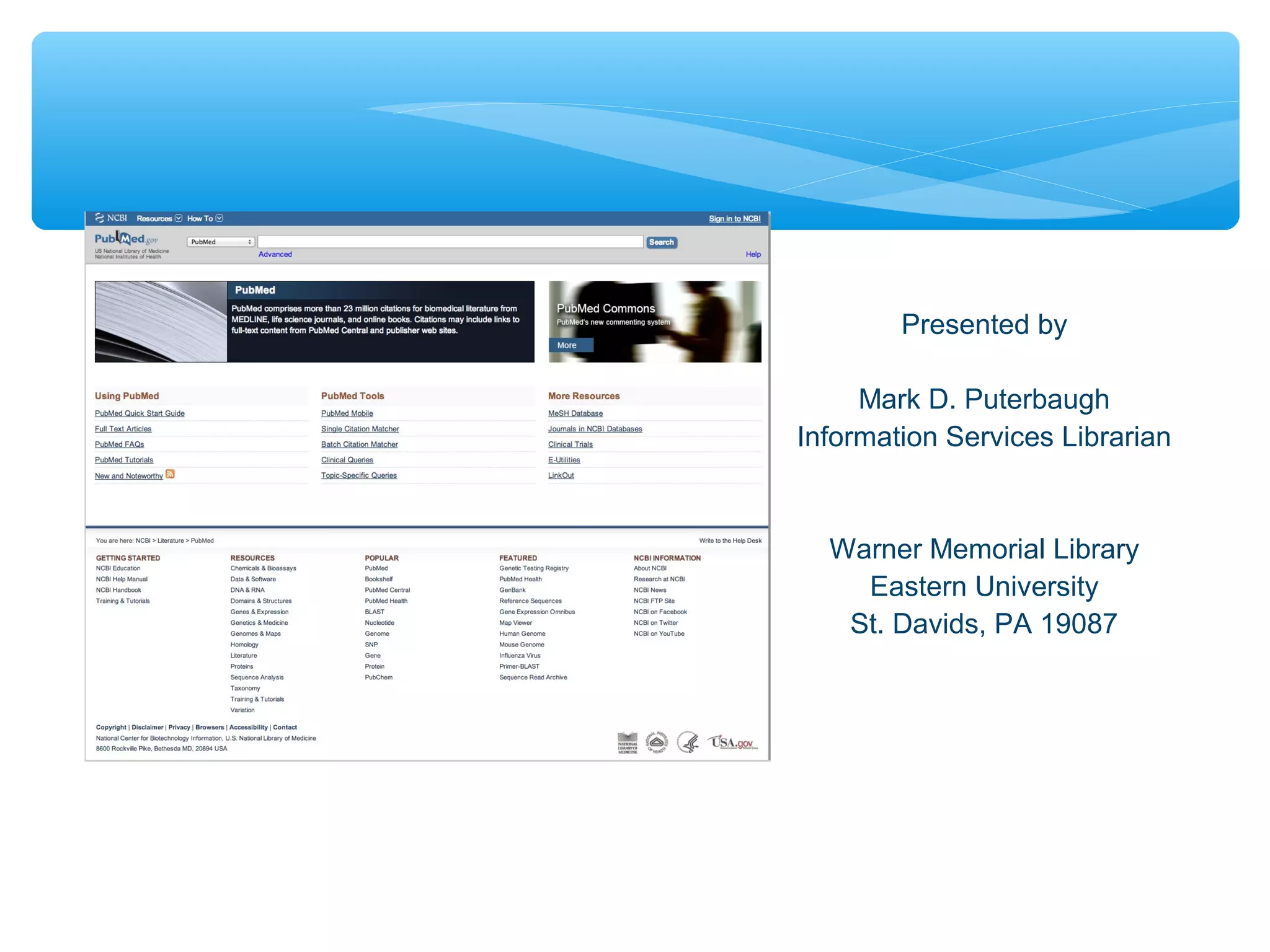Click the Copyright footer link
1270x952 pixels.
click(111, 728)
